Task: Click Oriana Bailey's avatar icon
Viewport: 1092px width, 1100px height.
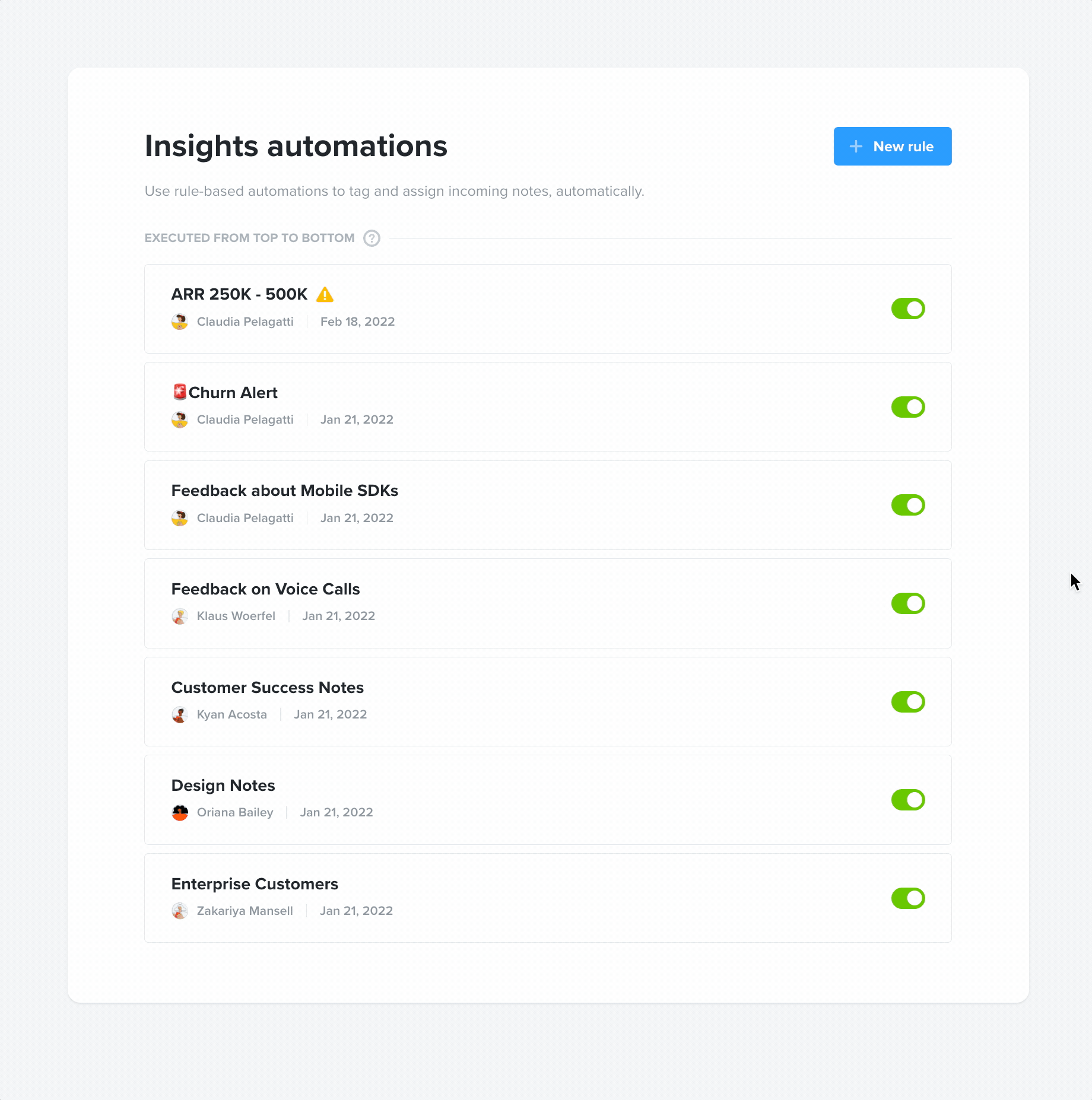Action: (180, 812)
